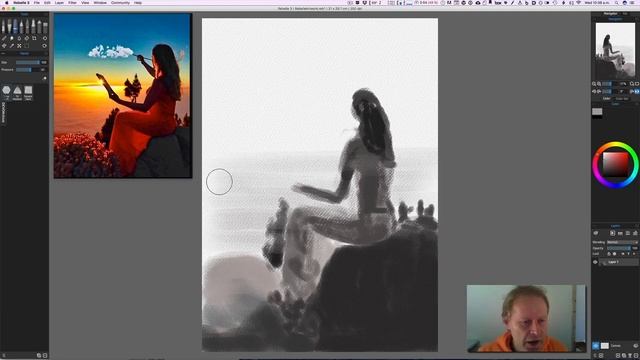Screen dimensions: 640x360
Task: Click the circular icon at right of second tool row
Action: pos(44,38)
